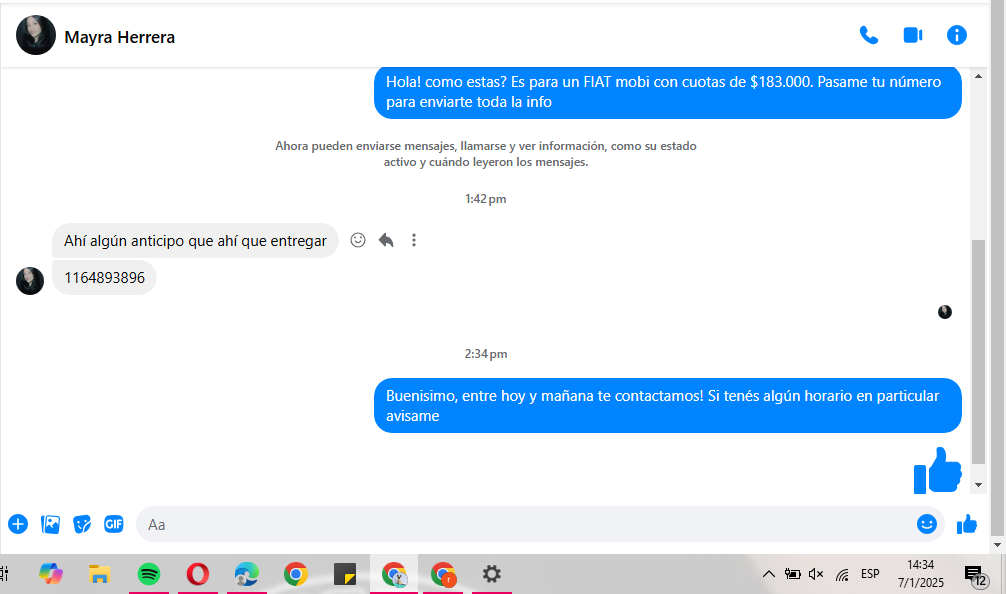Click the 2:34 pm timestamp

486,354
